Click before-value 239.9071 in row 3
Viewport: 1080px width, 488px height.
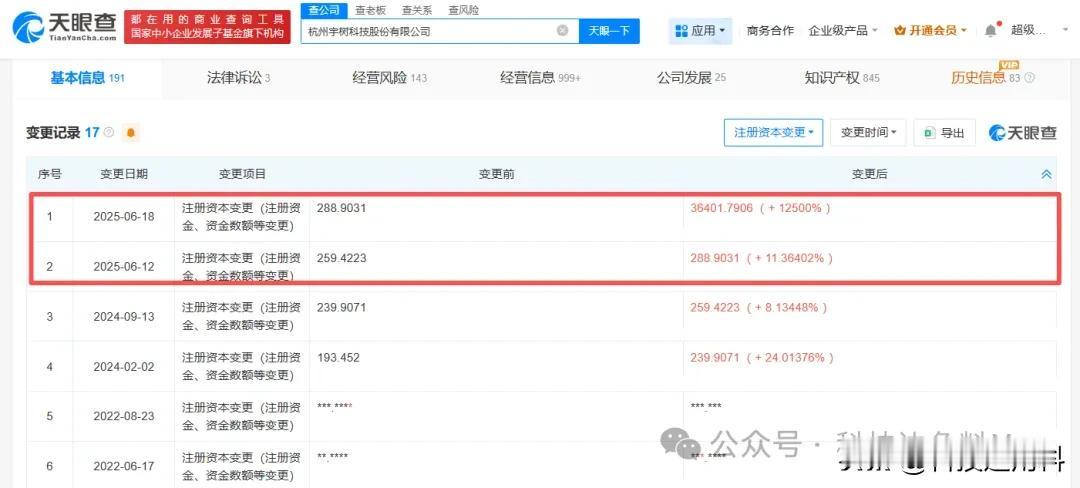pos(341,308)
